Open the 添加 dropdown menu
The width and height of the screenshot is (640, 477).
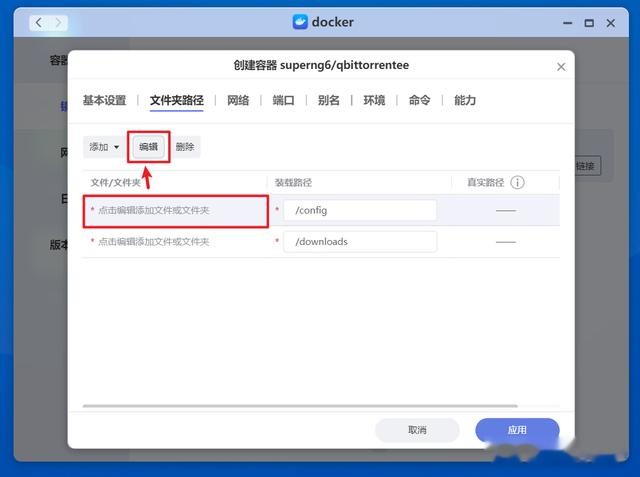104,147
